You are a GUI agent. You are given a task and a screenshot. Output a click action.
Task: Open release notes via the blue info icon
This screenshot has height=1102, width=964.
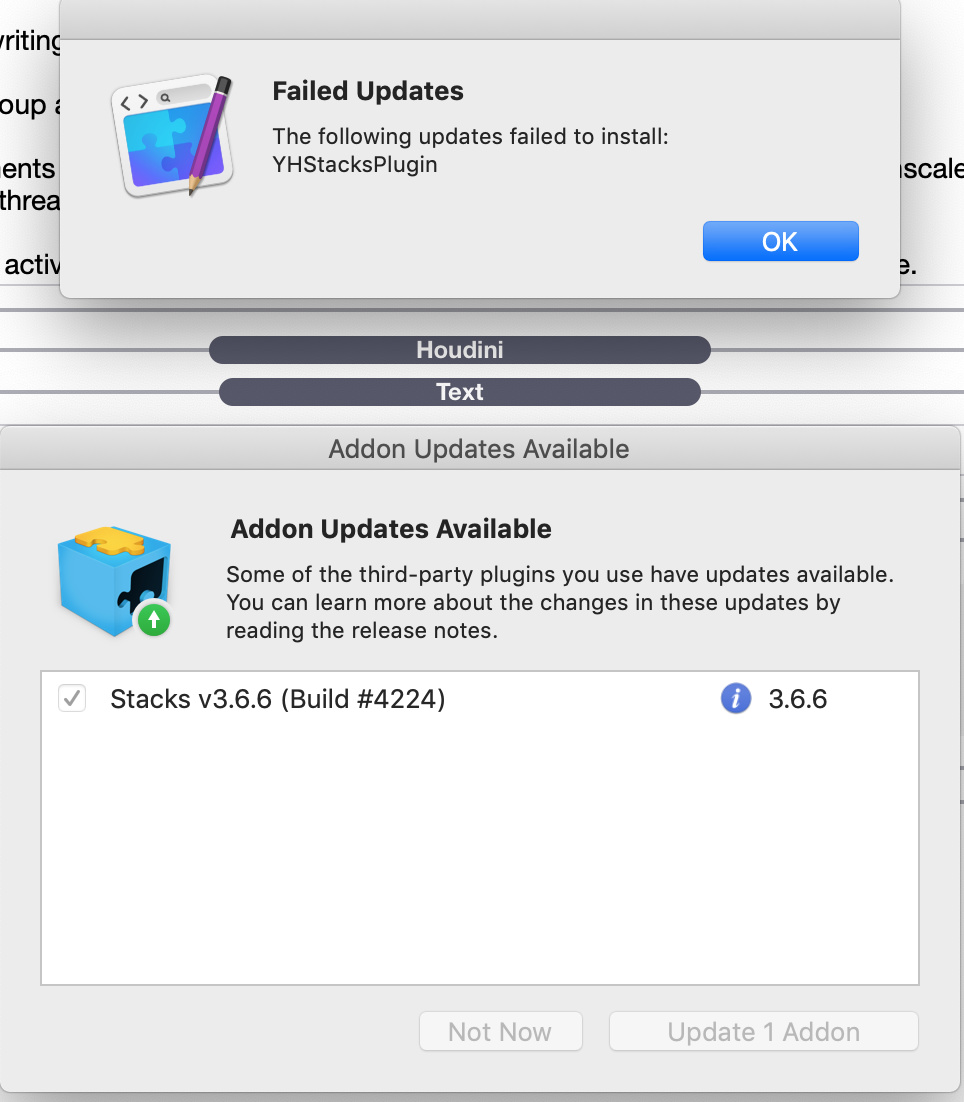pos(736,699)
